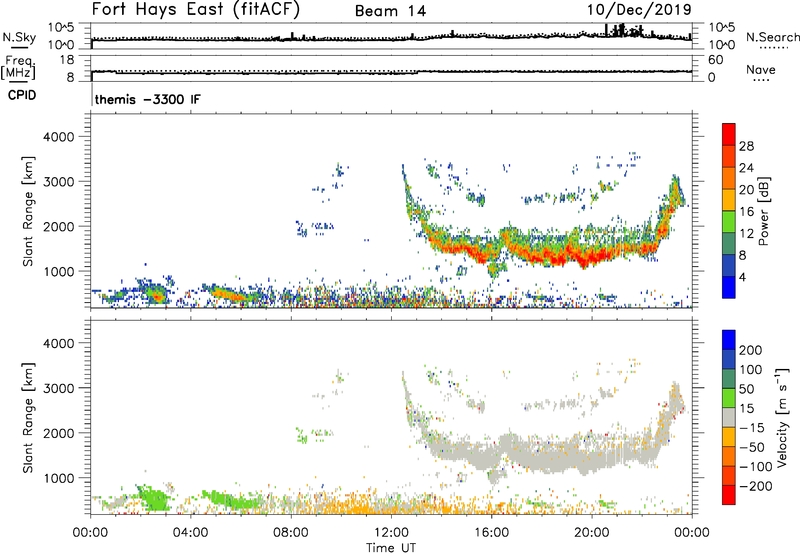Screen dimensions: 800x554
Task: Click the 'Fort Hays East (fitACF)' title
Action: coord(196,10)
